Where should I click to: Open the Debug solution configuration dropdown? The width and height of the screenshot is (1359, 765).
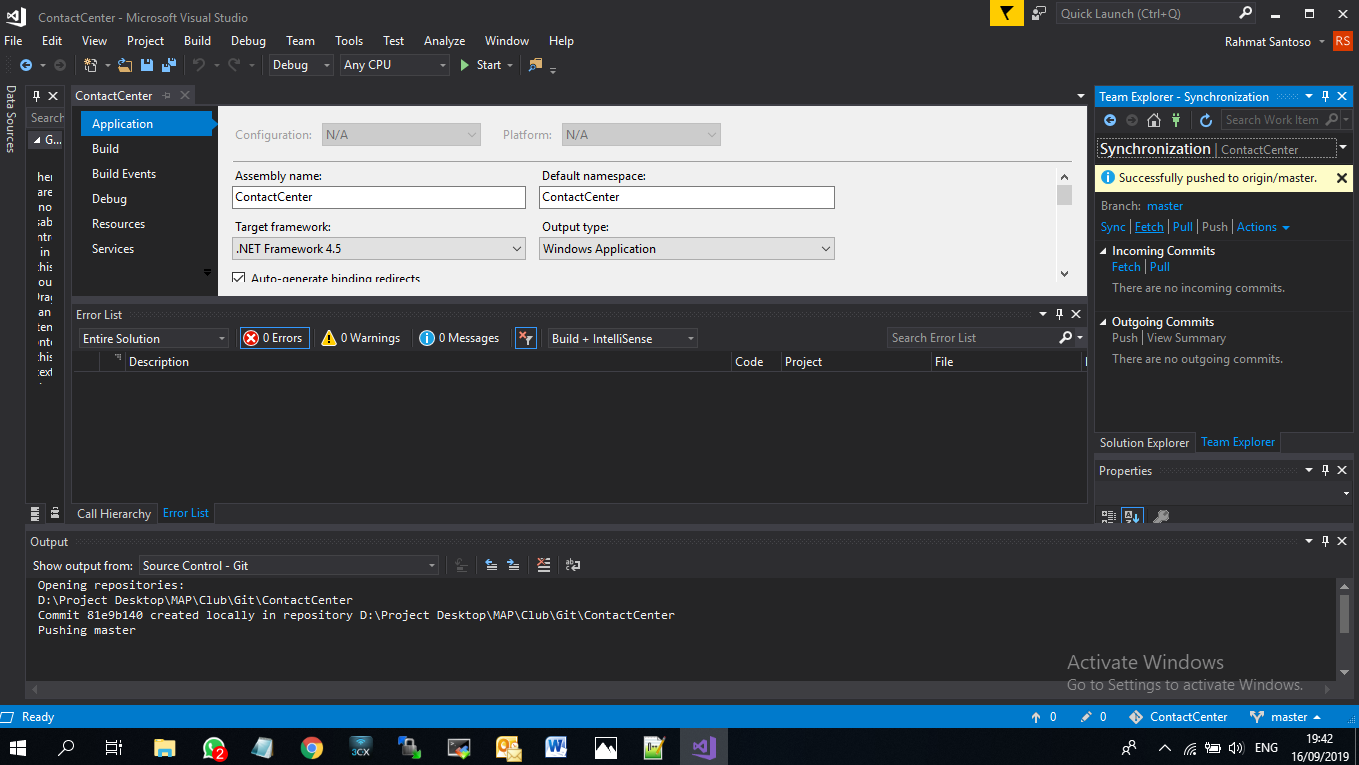click(302, 65)
